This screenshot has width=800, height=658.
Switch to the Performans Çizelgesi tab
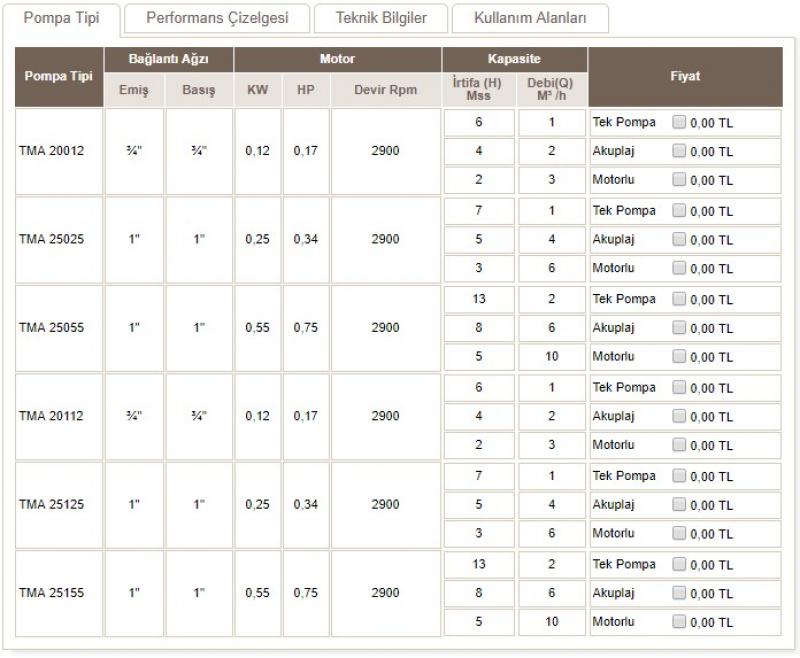point(217,18)
